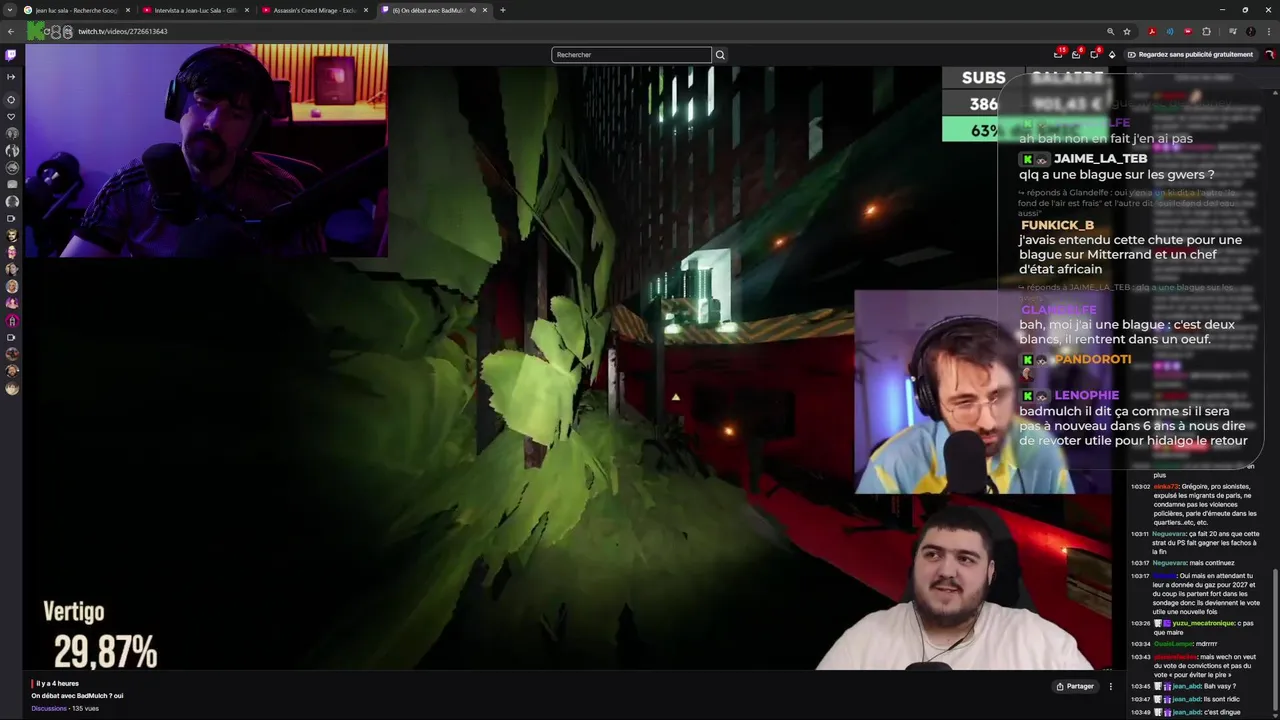Click the twitch.tv address bar URL
The width and height of the screenshot is (1280, 720).
pyautogui.click(x=122, y=31)
